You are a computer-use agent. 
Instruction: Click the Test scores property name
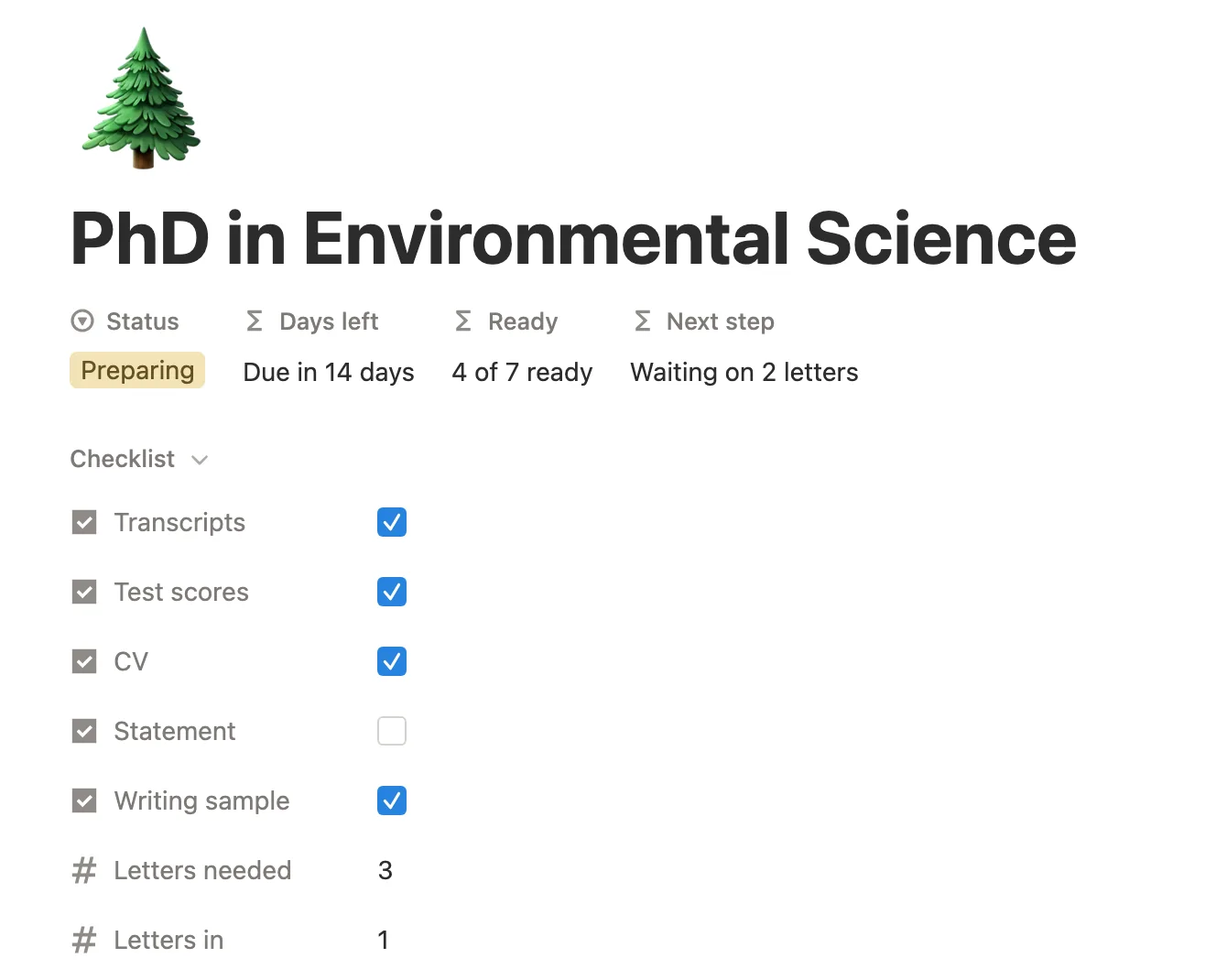[x=181, y=592]
